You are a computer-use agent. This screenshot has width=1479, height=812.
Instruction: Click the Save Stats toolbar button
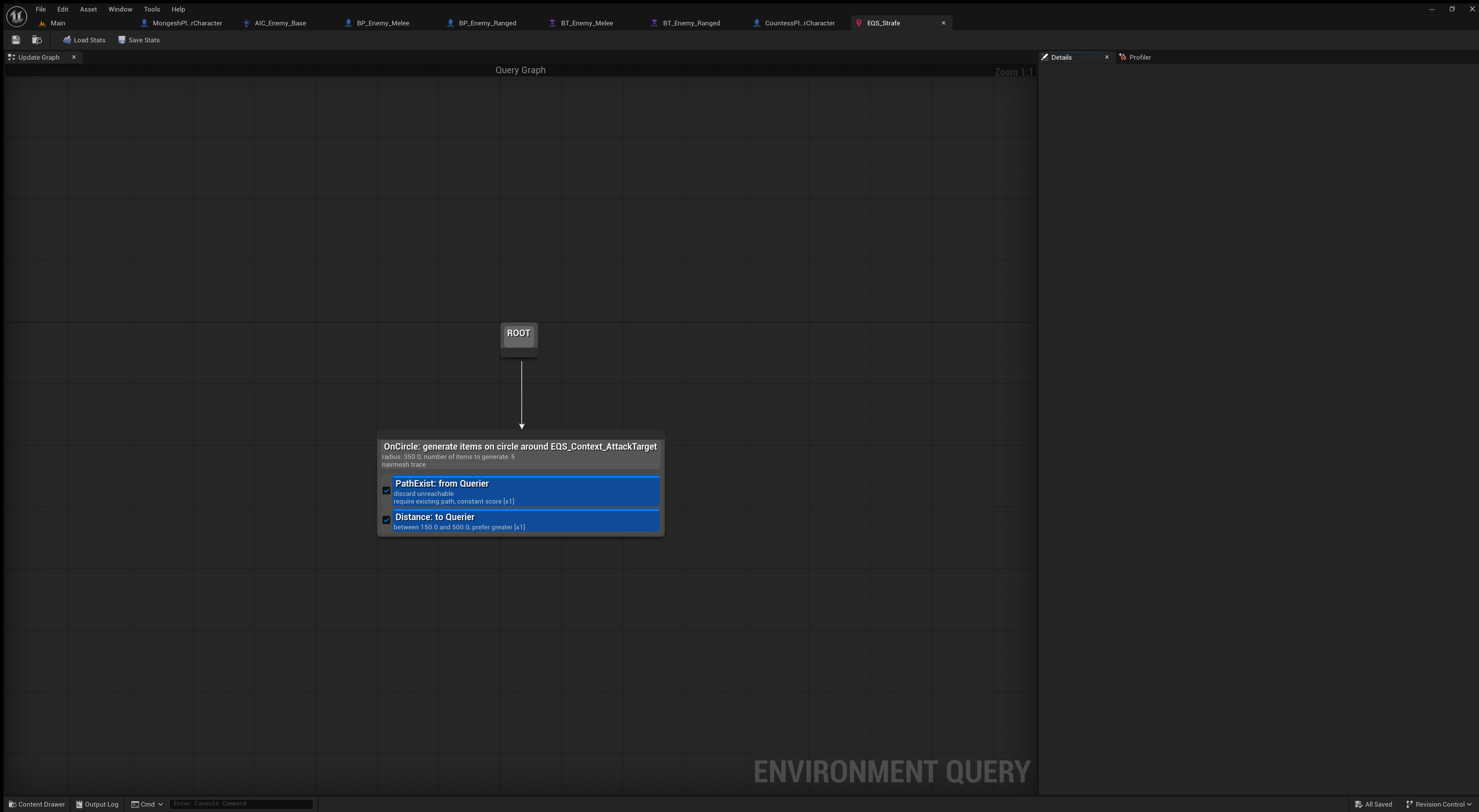139,40
